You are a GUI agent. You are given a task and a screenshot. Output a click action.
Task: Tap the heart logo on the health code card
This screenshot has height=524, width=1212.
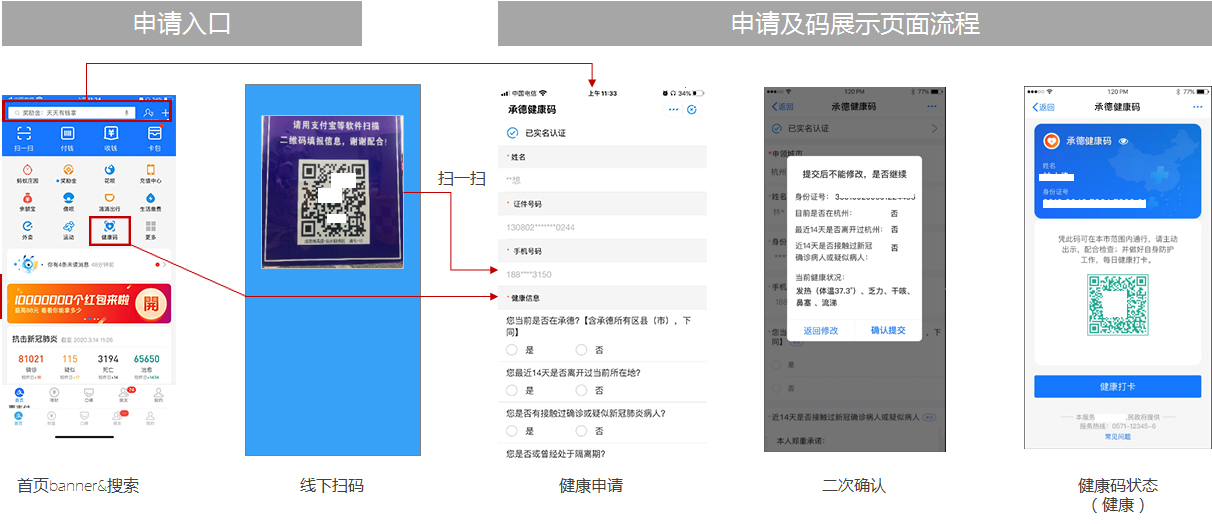pyautogui.click(x=1051, y=141)
